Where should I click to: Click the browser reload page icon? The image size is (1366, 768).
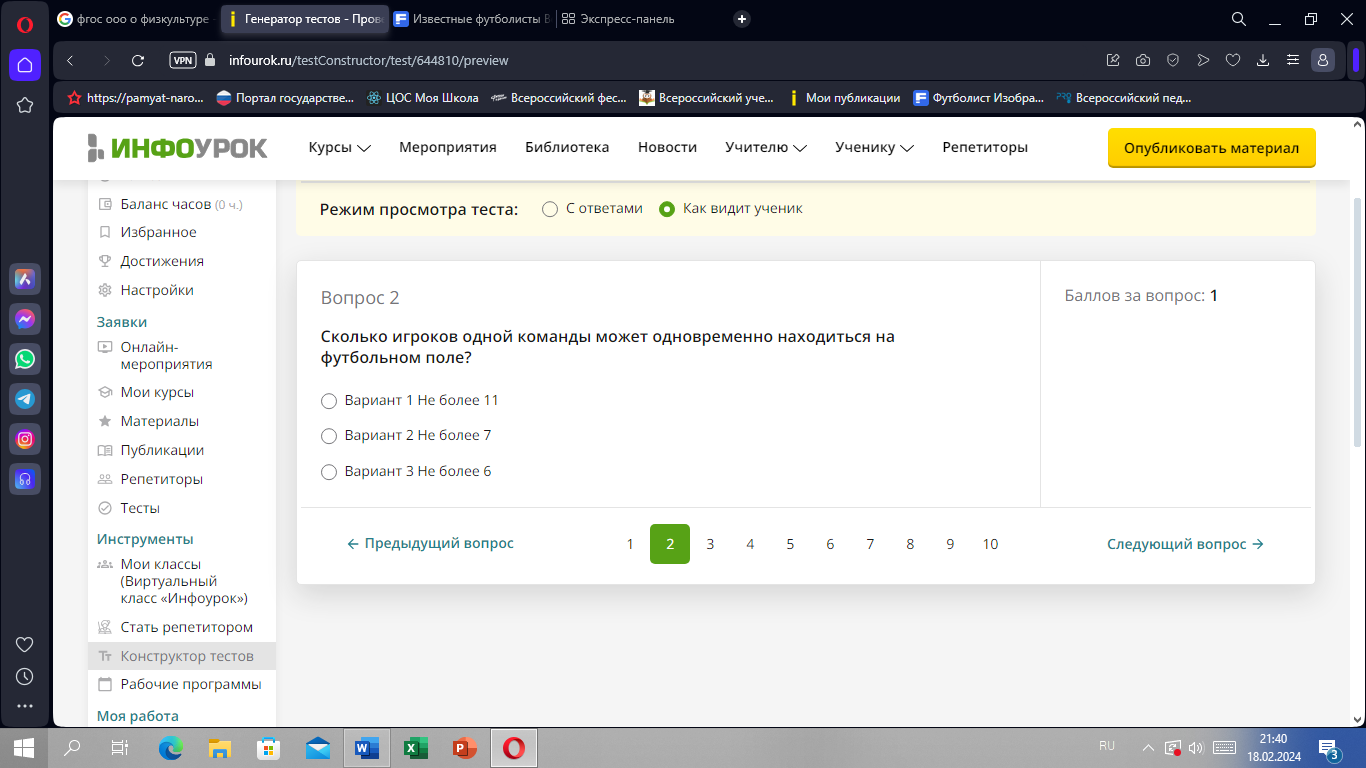138,60
